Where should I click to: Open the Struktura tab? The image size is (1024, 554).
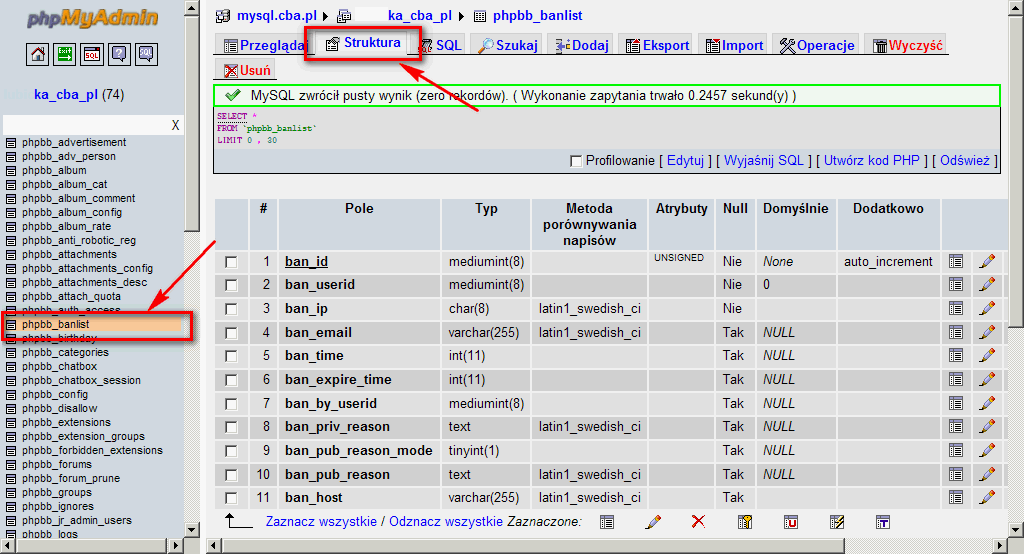363,43
